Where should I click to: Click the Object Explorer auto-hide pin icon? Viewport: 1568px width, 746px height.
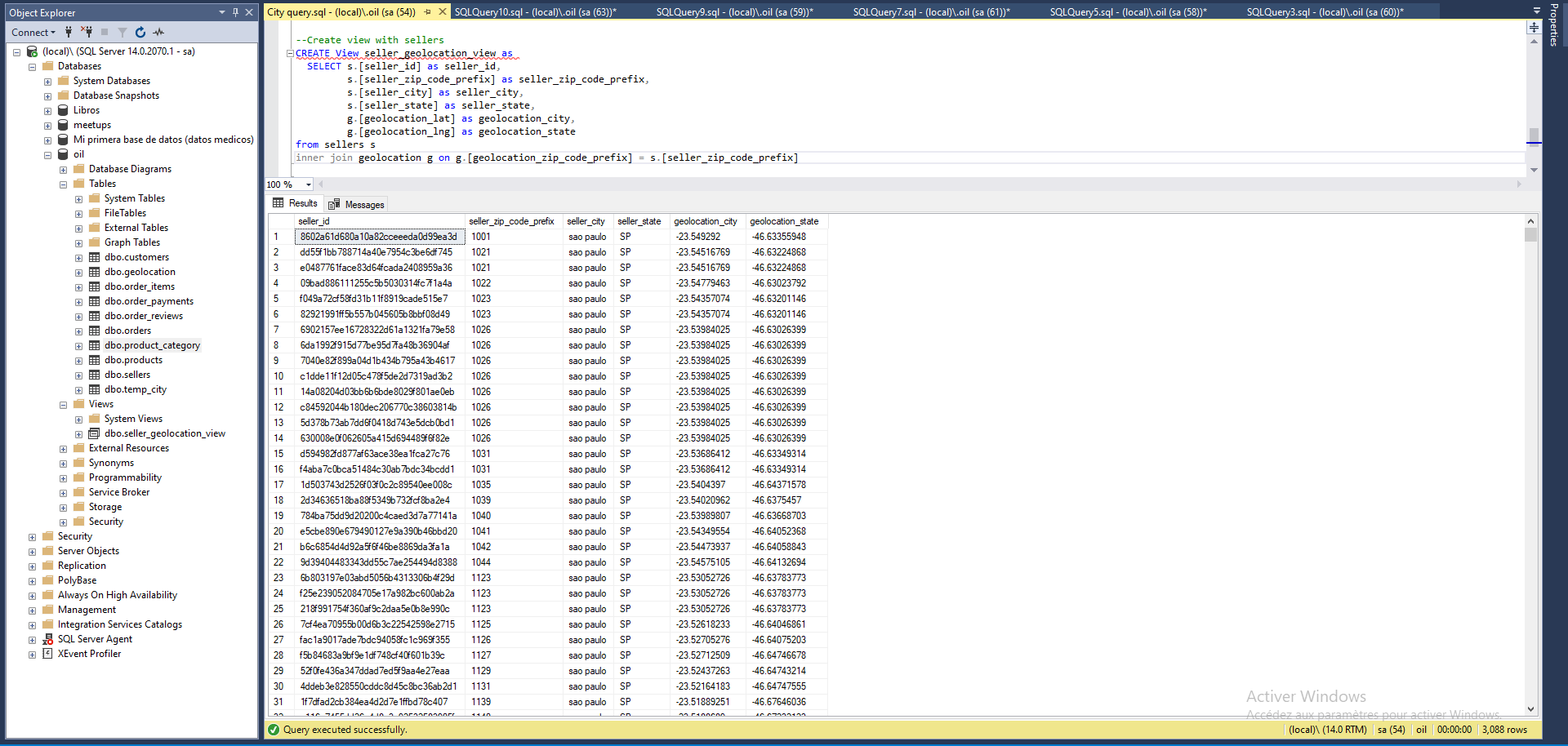point(235,12)
